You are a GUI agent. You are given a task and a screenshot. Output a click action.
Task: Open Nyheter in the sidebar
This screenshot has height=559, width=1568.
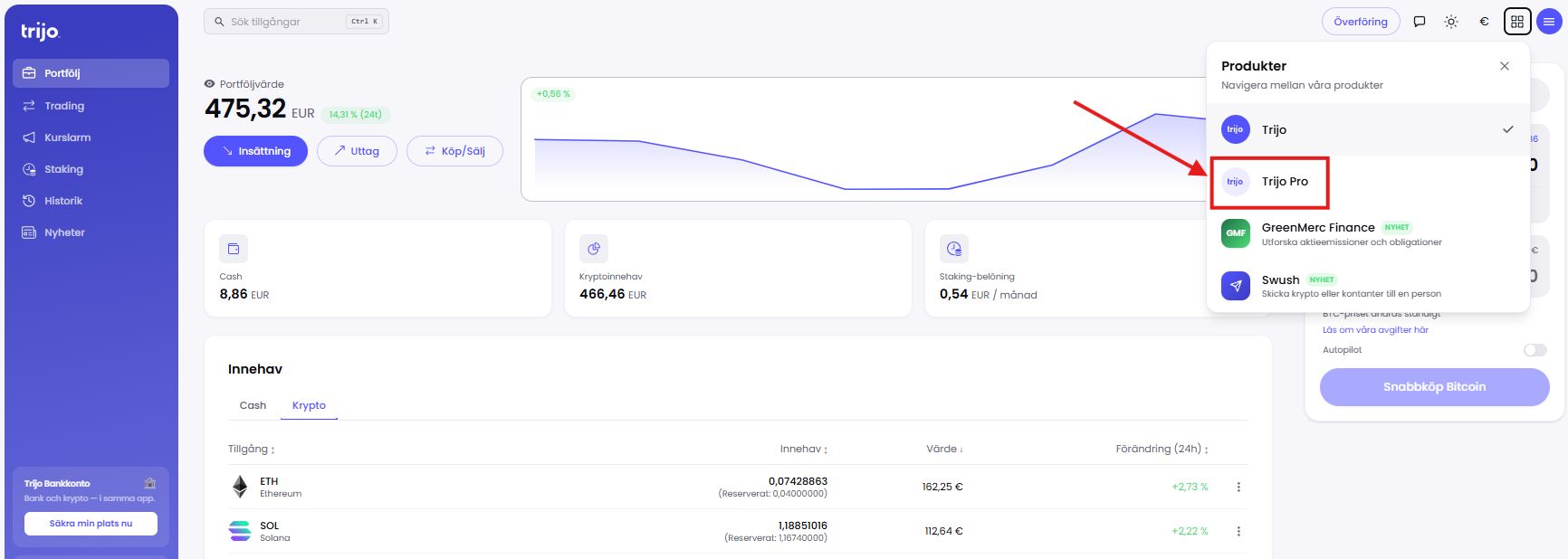click(x=91, y=232)
